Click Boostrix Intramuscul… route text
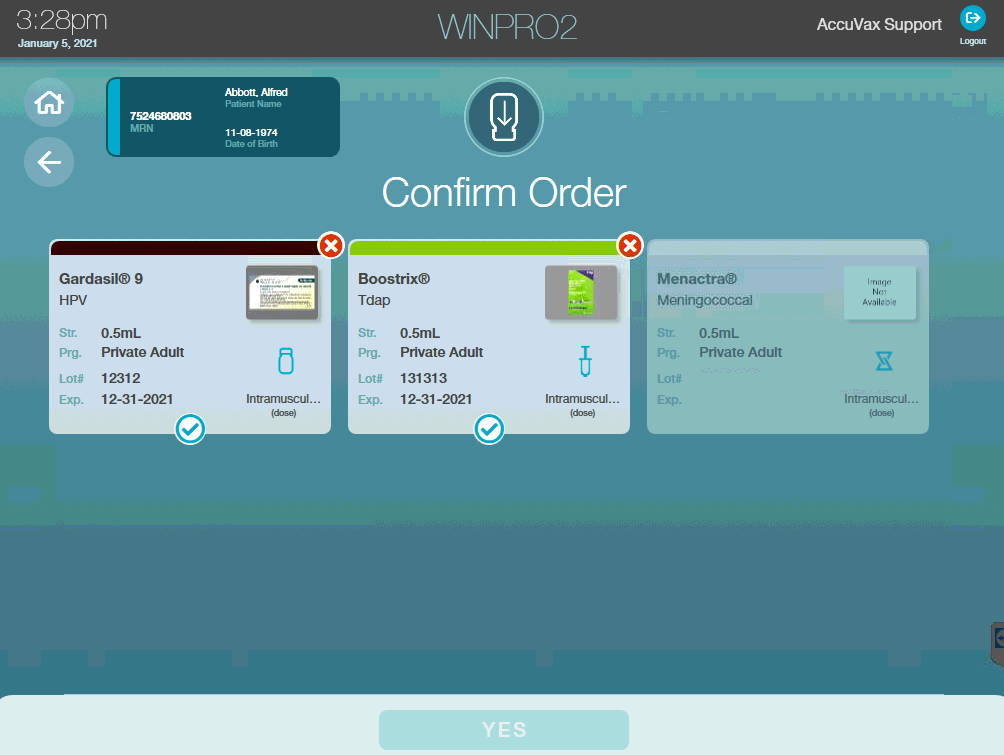Image resolution: width=1004 pixels, height=755 pixels. (582, 399)
